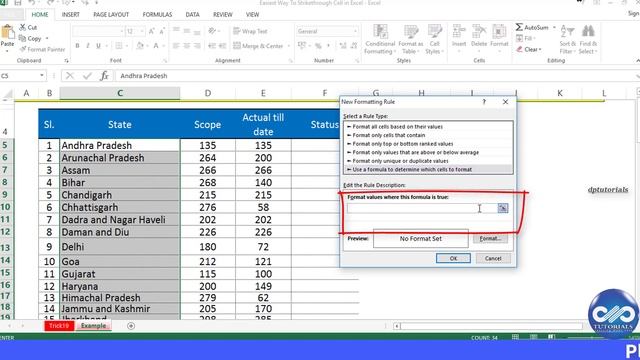Select the Example sheet tab
The width and height of the screenshot is (640, 360).
93,326
